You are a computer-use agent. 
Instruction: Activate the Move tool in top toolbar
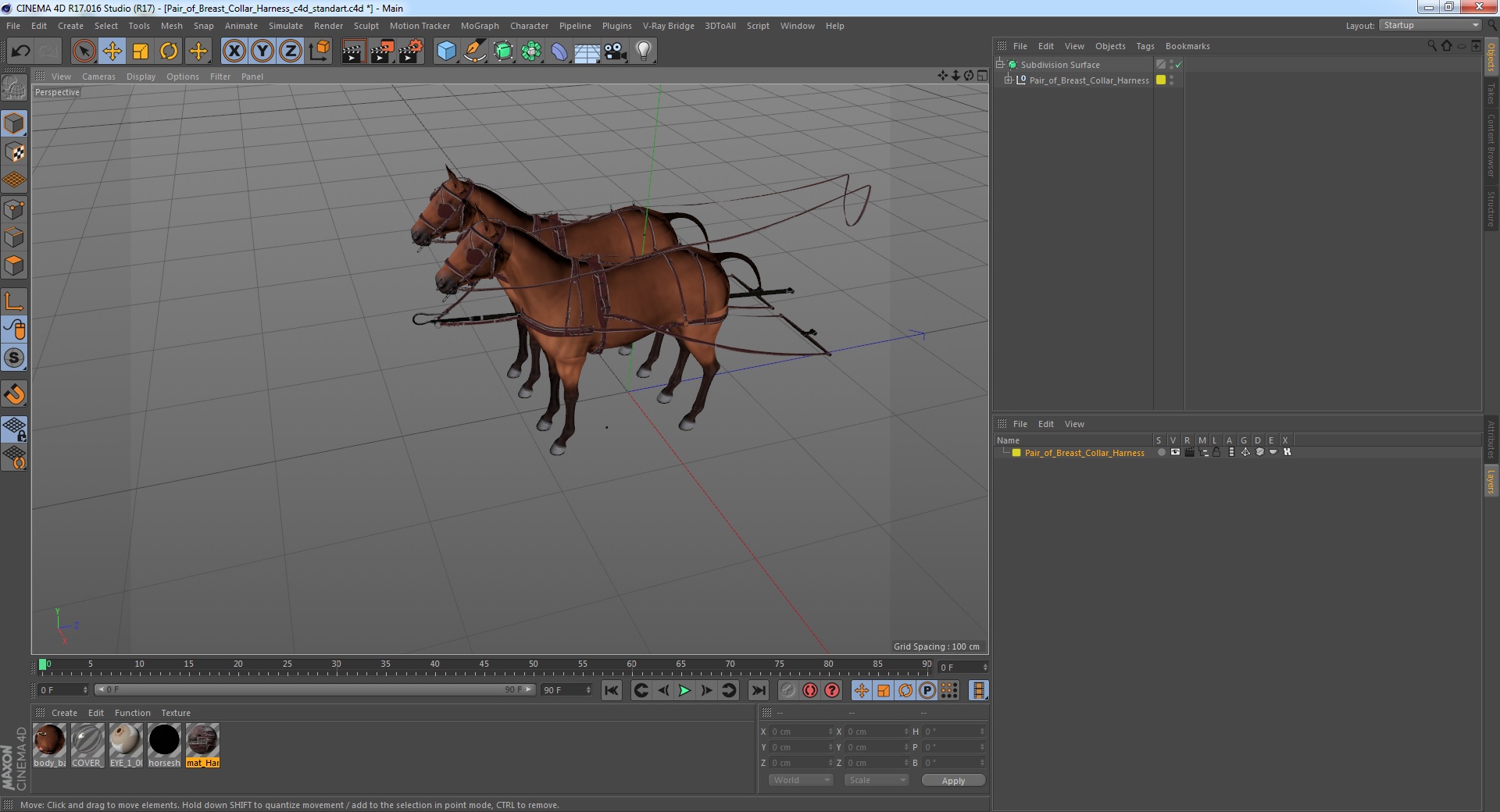click(x=112, y=52)
